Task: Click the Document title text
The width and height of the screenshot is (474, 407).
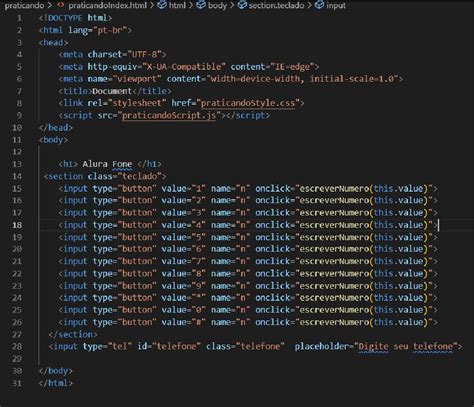Action: (x=112, y=91)
